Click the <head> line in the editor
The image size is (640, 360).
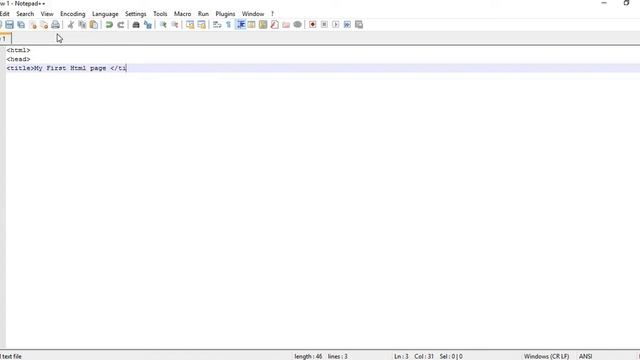pos(18,59)
